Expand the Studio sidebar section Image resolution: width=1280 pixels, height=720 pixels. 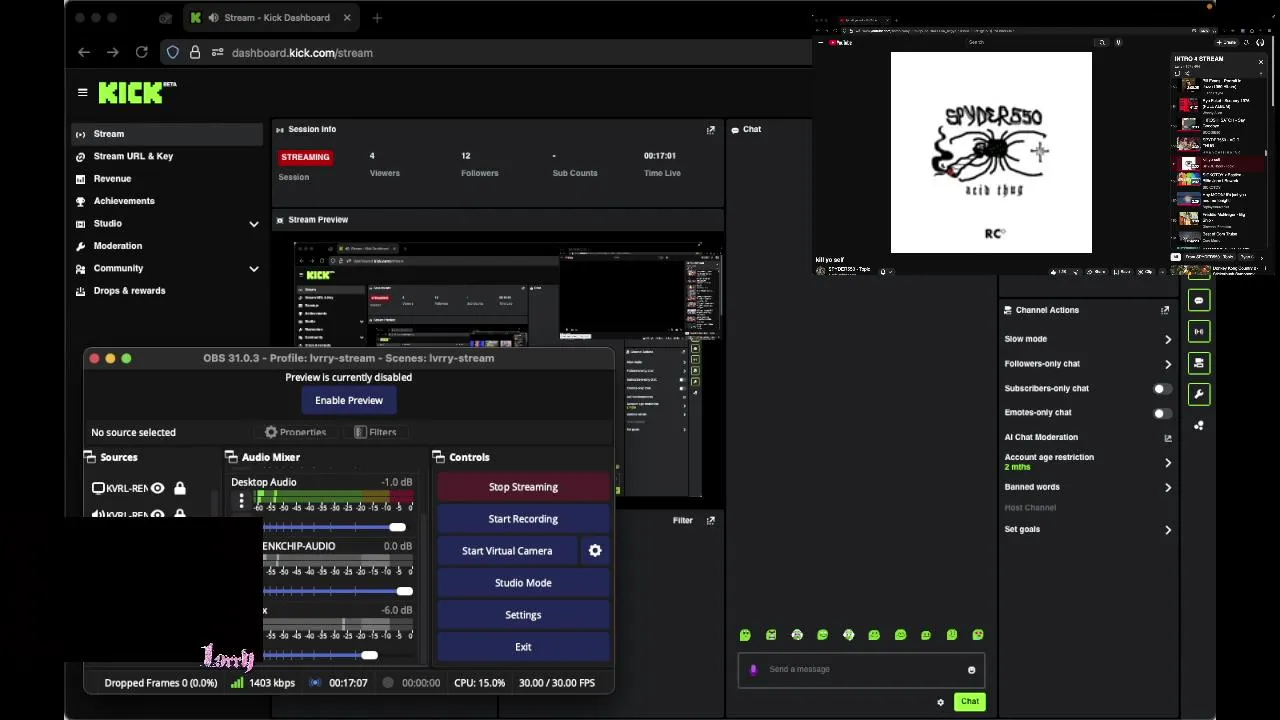(253, 224)
